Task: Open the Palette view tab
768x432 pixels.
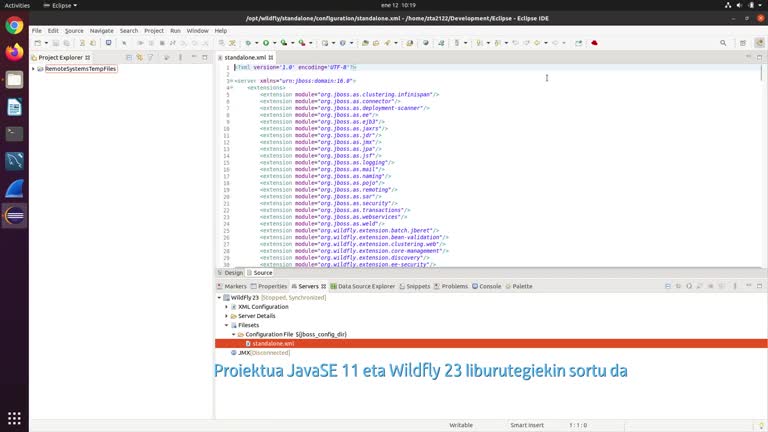Action: tap(519, 286)
